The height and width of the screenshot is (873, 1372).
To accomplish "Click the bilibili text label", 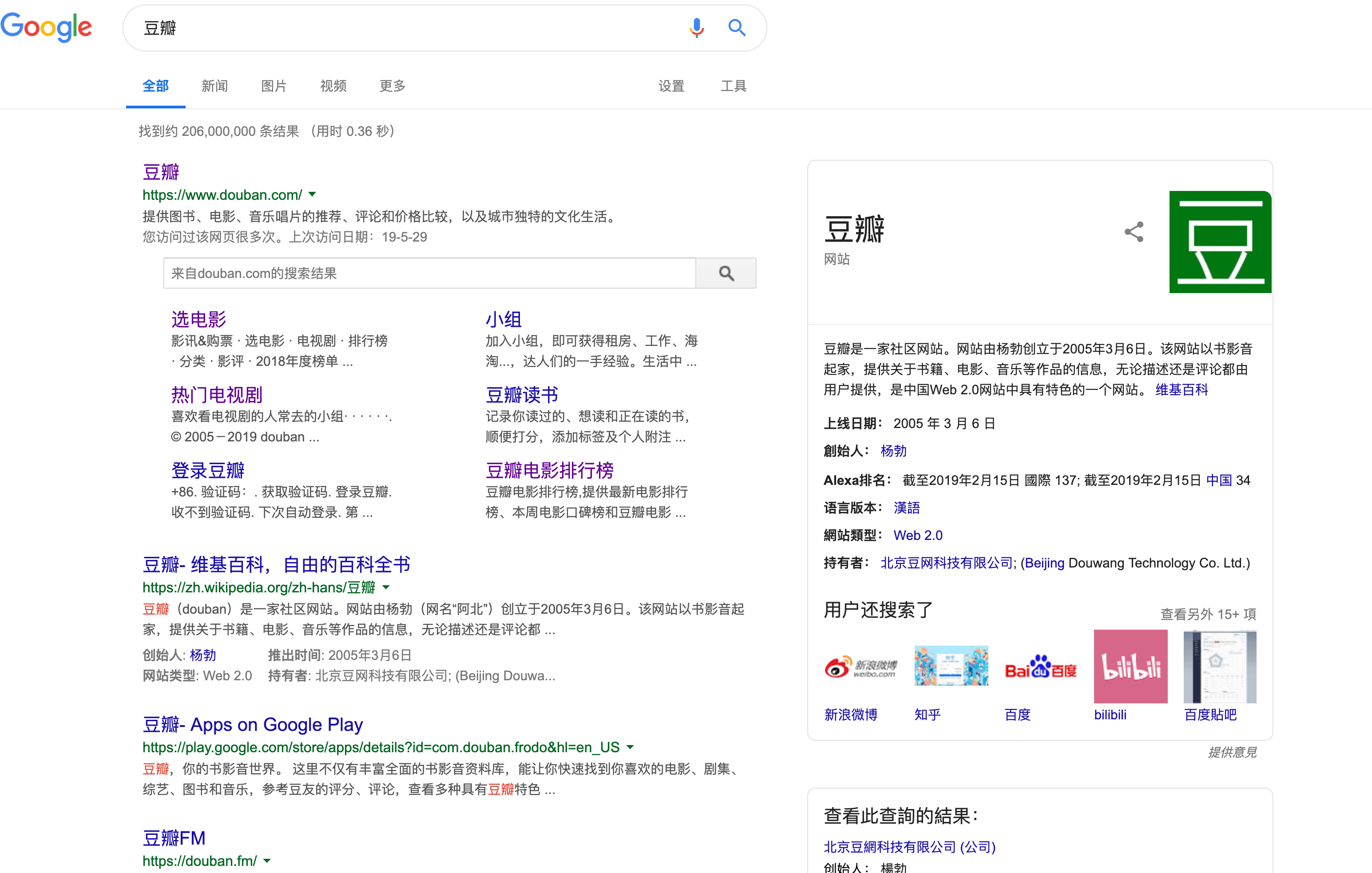I will (x=1110, y=714).
